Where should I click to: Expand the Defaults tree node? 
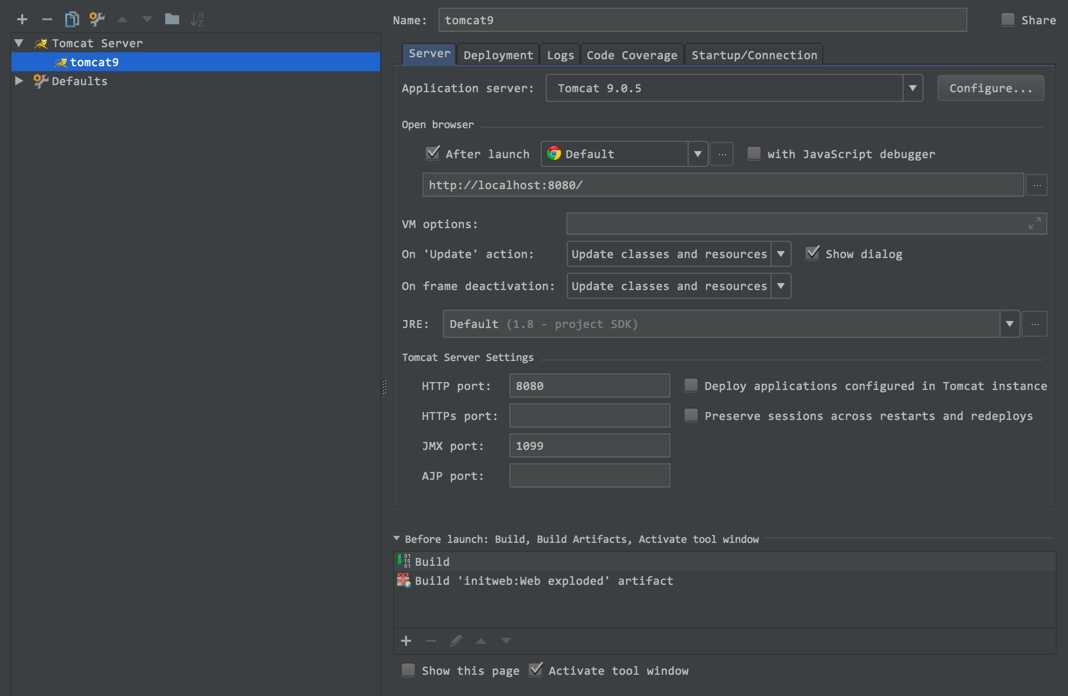click(19, 81)
